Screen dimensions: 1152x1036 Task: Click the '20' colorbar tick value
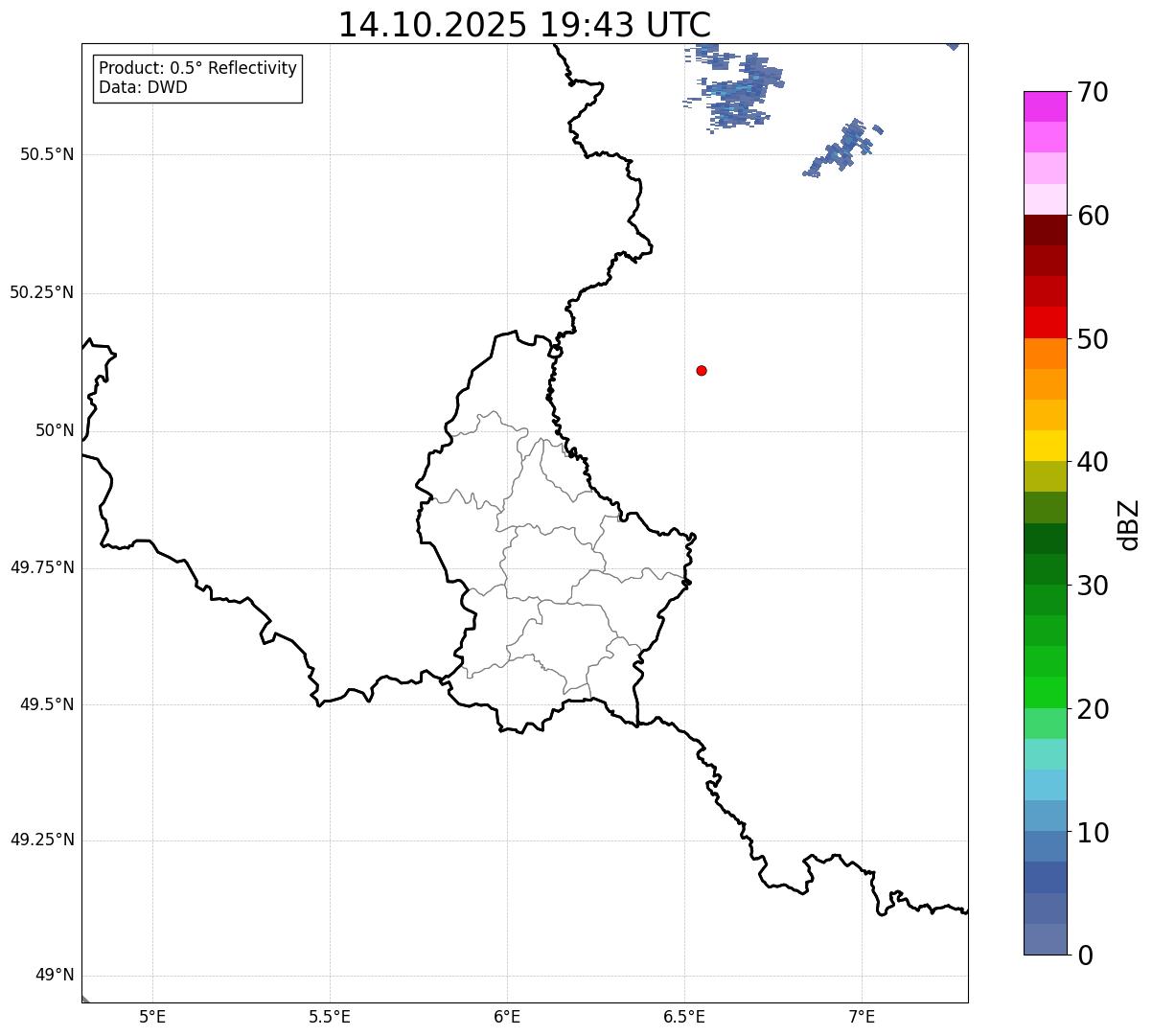(x=1093, y=709)
